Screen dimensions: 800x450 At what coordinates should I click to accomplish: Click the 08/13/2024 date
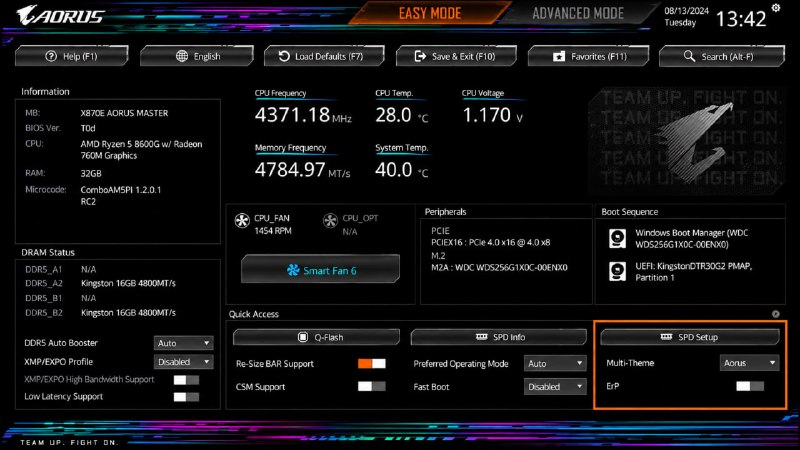coord(686,11)
